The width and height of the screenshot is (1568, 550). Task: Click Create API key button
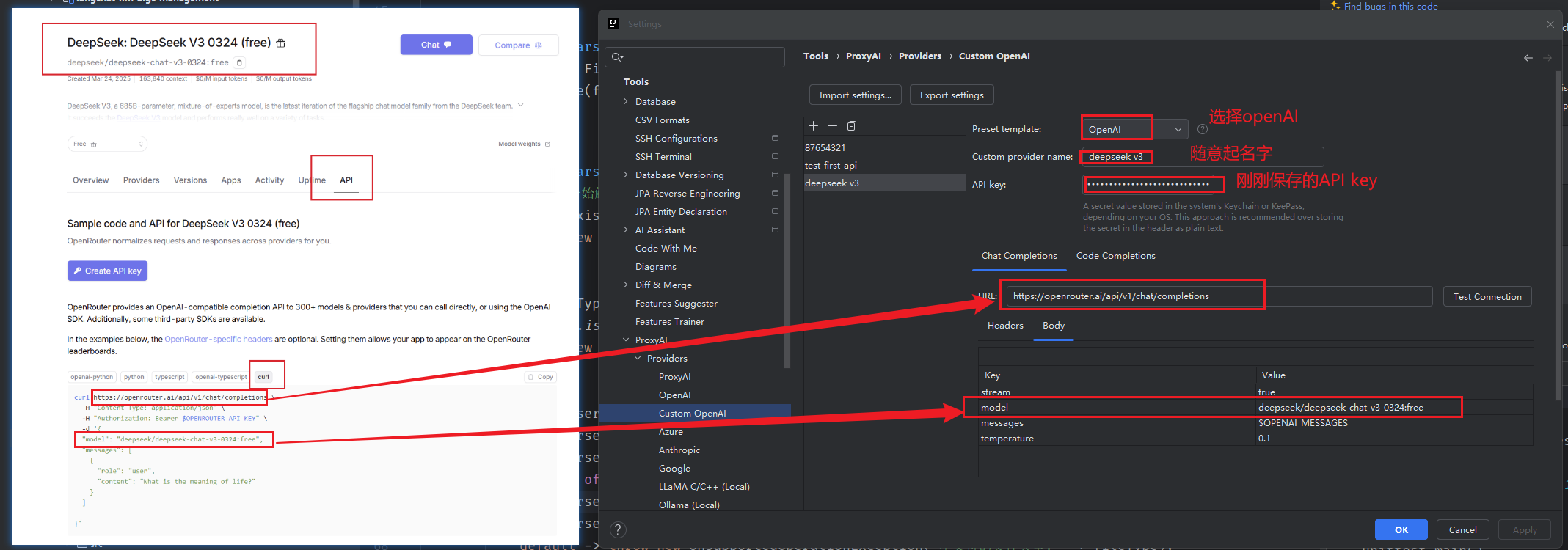107,271
